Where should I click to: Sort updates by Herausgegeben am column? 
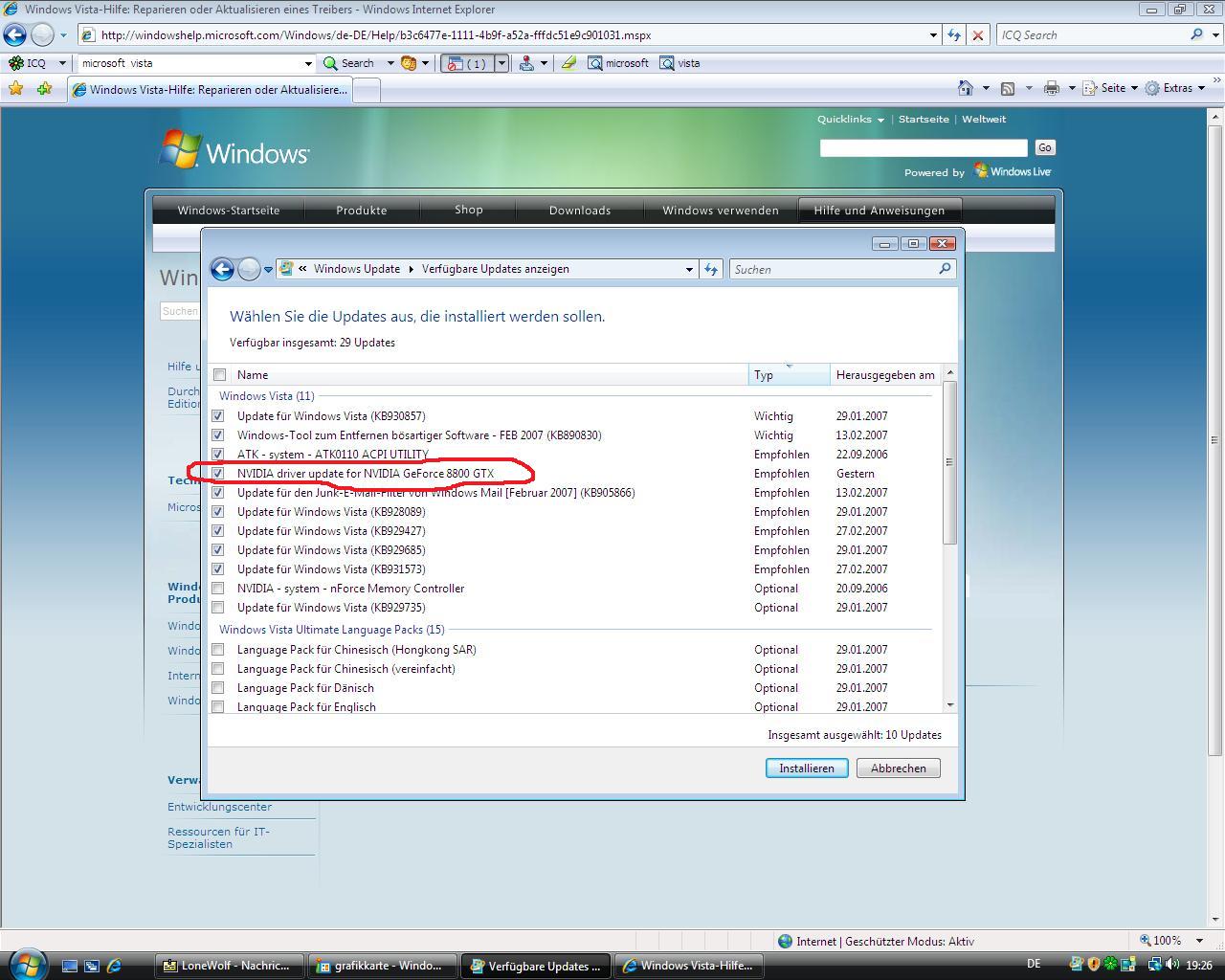pyautogui.click(x=885, y=374)
